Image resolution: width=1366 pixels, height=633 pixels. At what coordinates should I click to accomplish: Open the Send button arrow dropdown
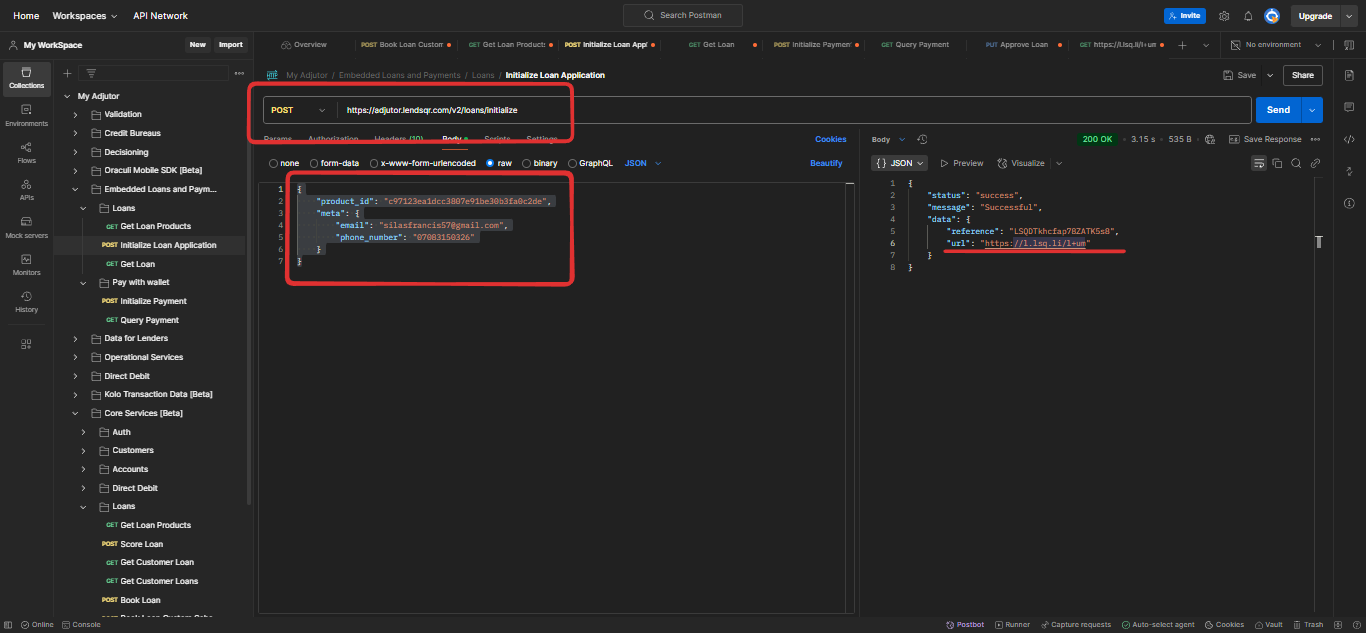[1311, 110]
